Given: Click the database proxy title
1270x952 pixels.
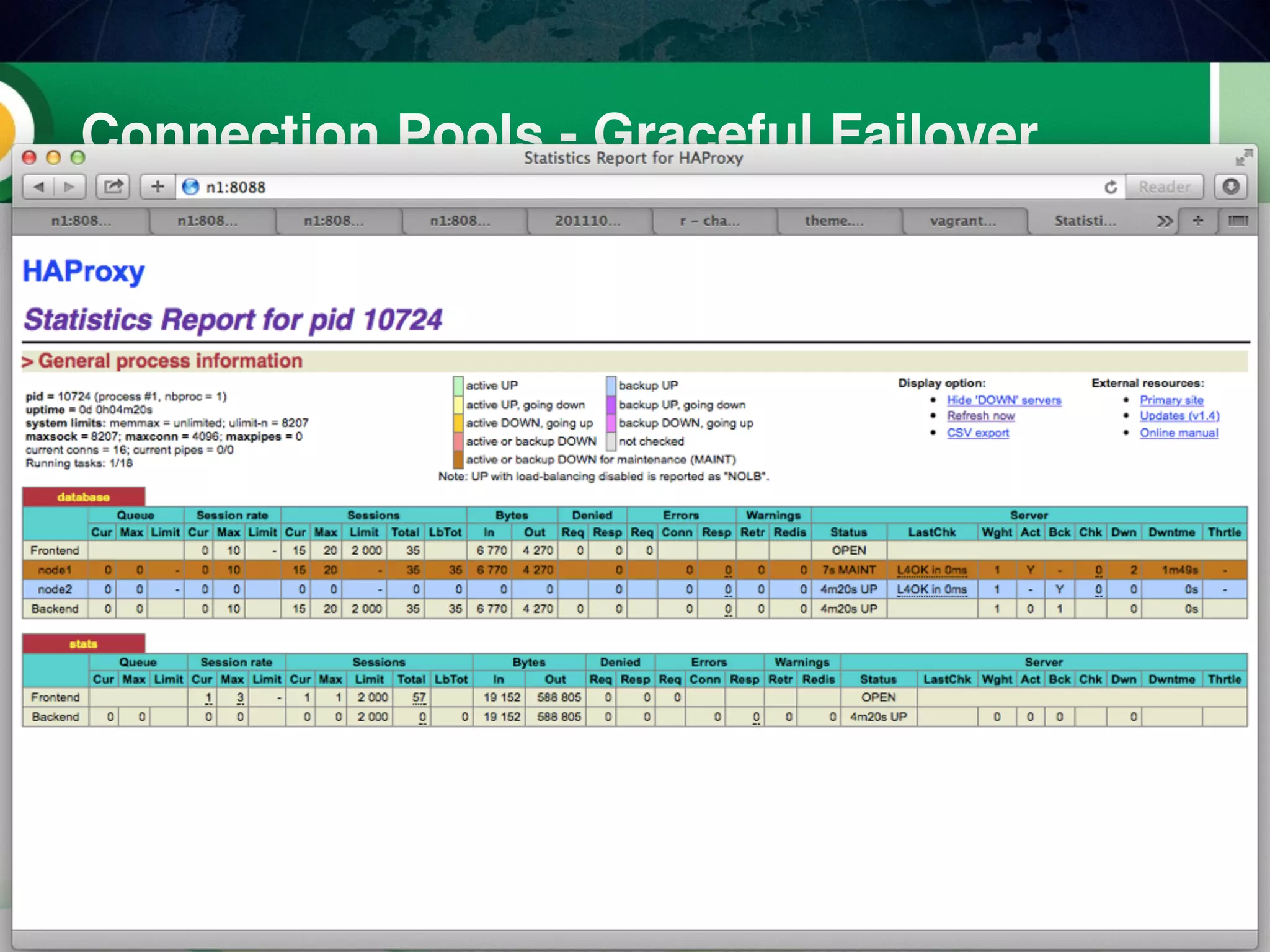Looking at the screenshot, I should point(84,497).
